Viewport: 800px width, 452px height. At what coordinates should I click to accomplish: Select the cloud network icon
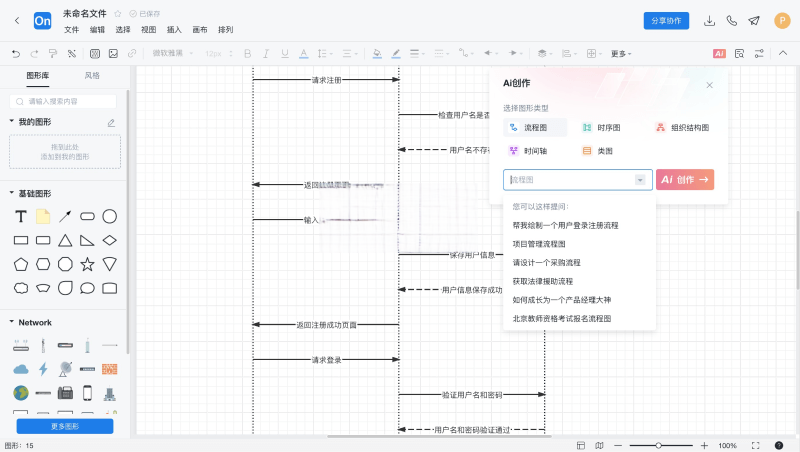tap(20, 369)
